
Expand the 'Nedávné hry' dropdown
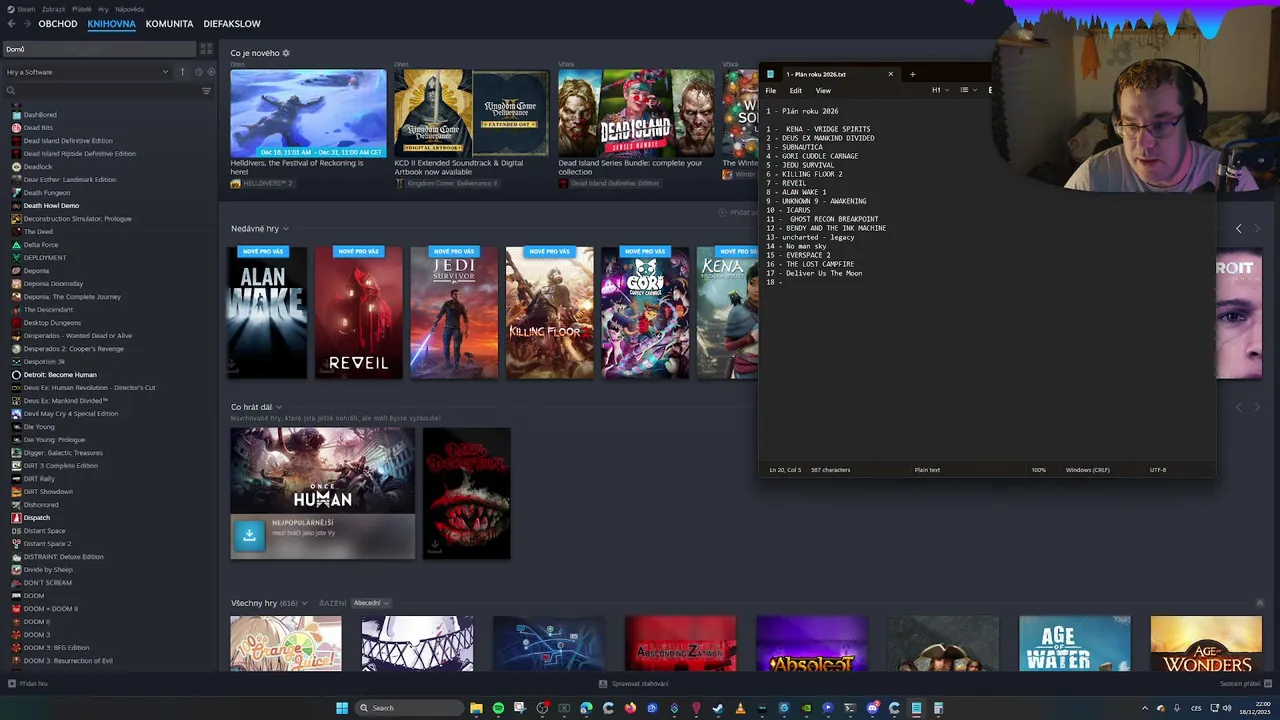click(x=286, y=229)
